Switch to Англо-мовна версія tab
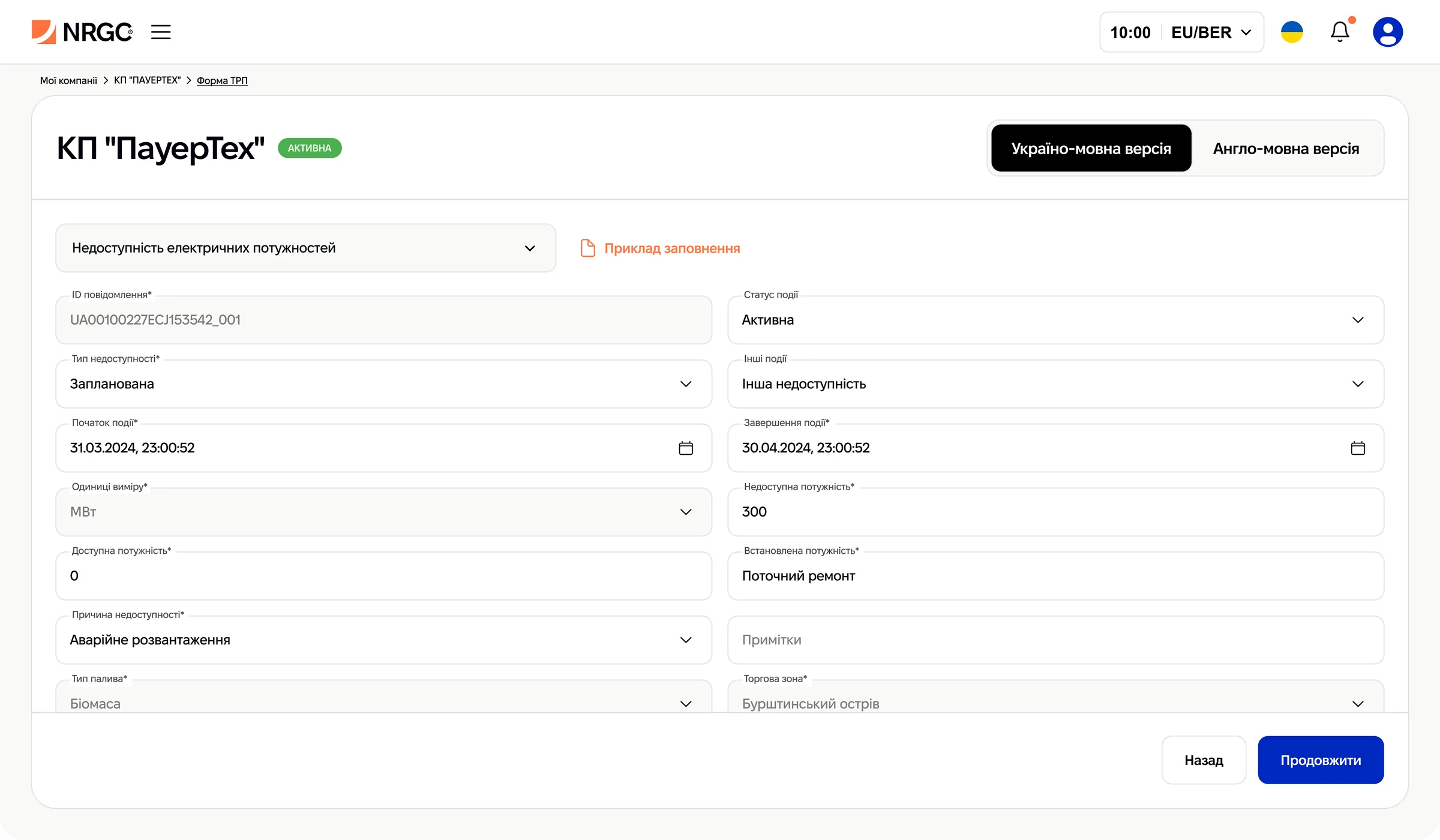Screen dimensions: 1440x840 pyautogui.click(x=1286, y=148)
